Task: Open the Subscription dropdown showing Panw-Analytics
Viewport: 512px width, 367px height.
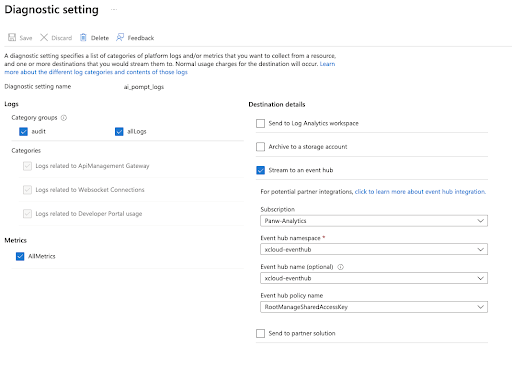Action: (x=374, y=221)
